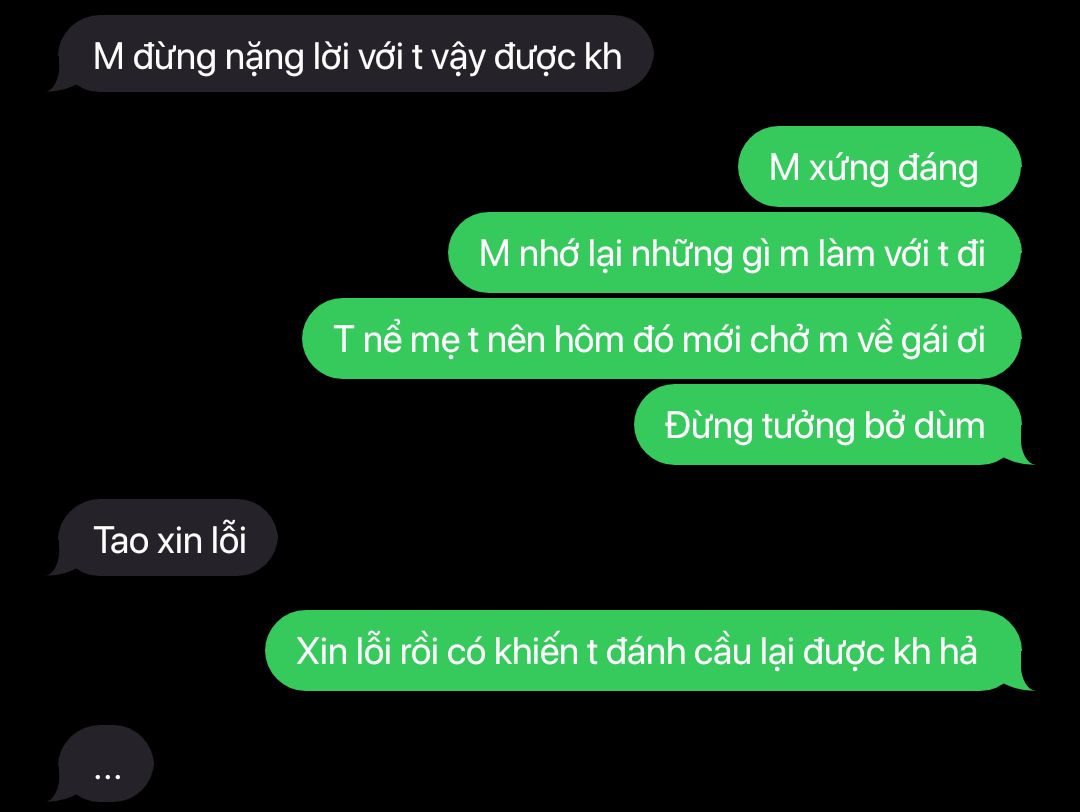Image resolution: width=1080 pixels, height=812 pixels.
Task: Select the bubble starting "T nể mẹ t nên"
Action: (x=661, y=339)
